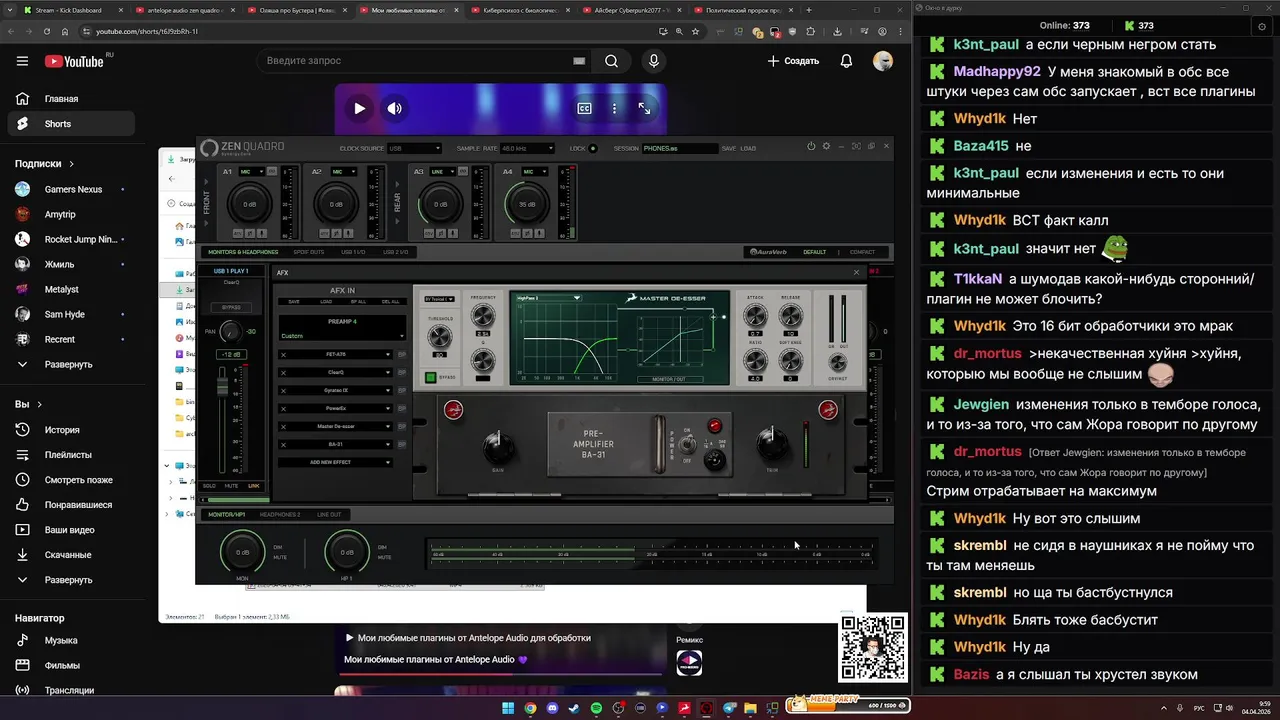1280x720 pixels.
Task: Open the Sample Rate 48.0 kHz dropdown
Action: click(x=526, y=148)
